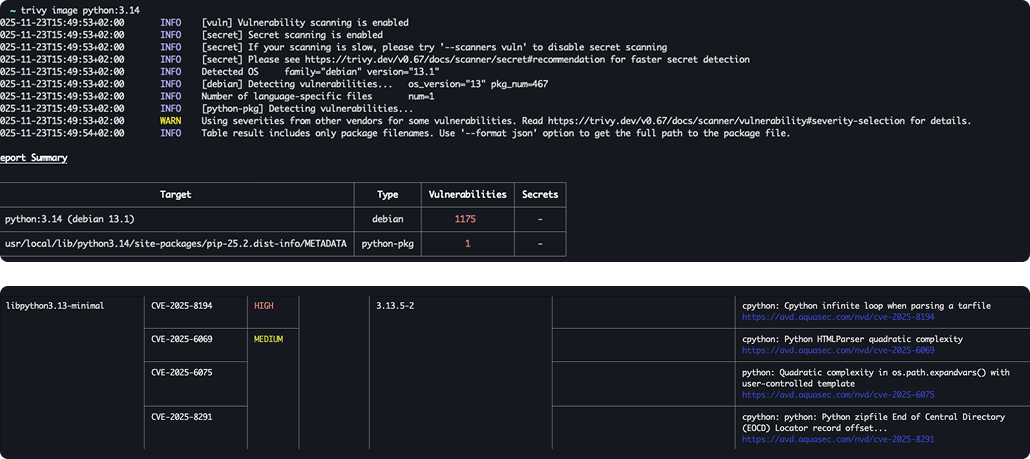Click the 'Secret scanning is enabled' log line
This screenshot has height=459, width=1030.
tap(292, 35)
